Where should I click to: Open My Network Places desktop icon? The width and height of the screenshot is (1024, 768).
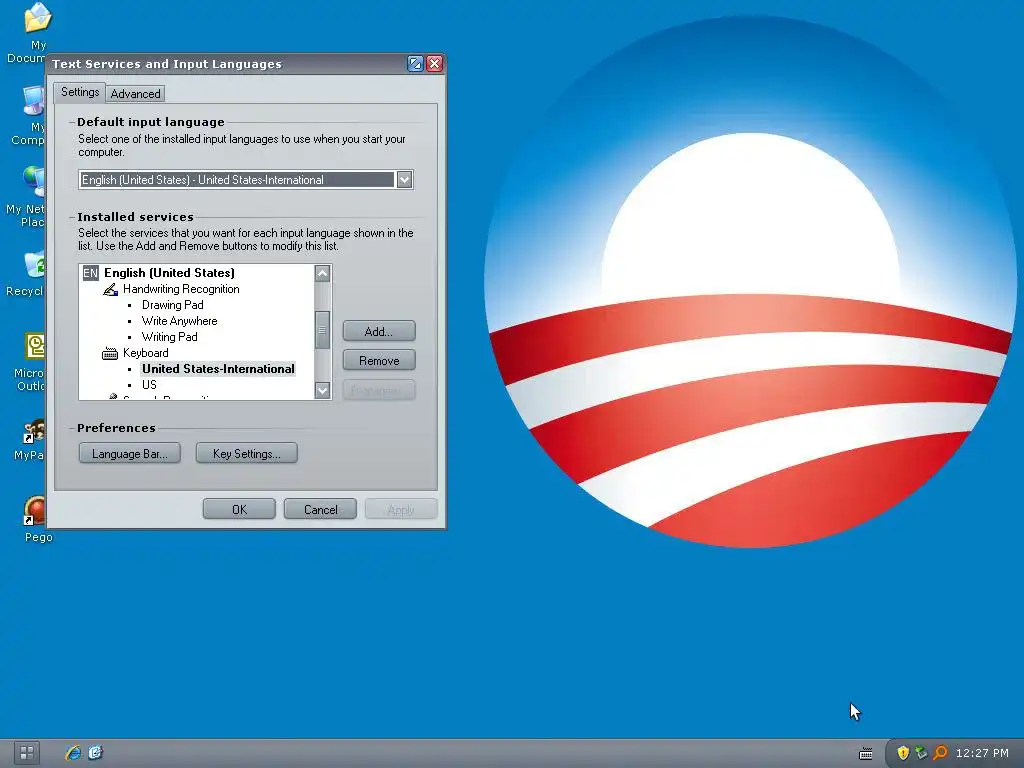tap(26, 197)
